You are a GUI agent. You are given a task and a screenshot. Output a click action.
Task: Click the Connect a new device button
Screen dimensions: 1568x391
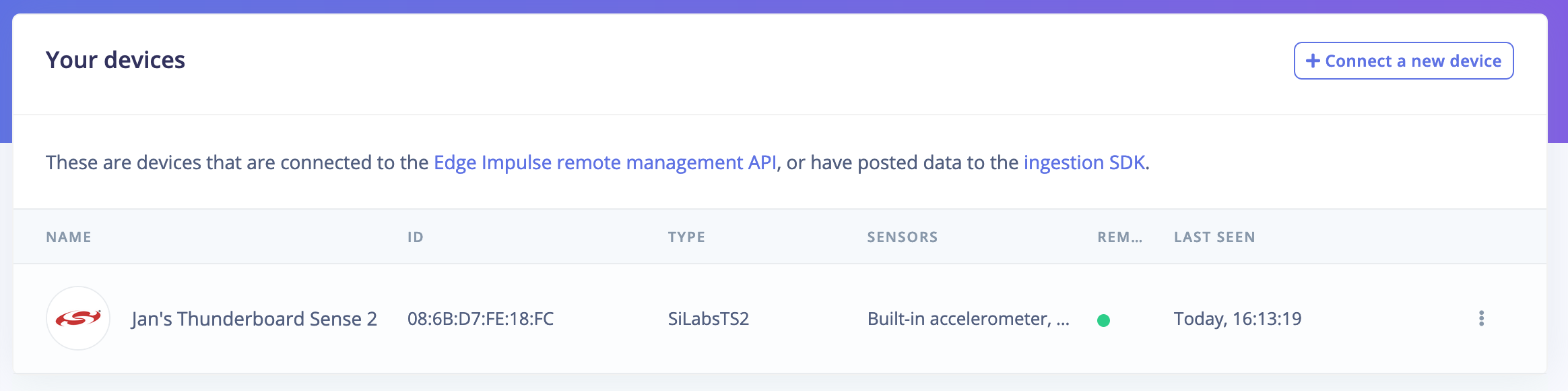pos(1403,61)
